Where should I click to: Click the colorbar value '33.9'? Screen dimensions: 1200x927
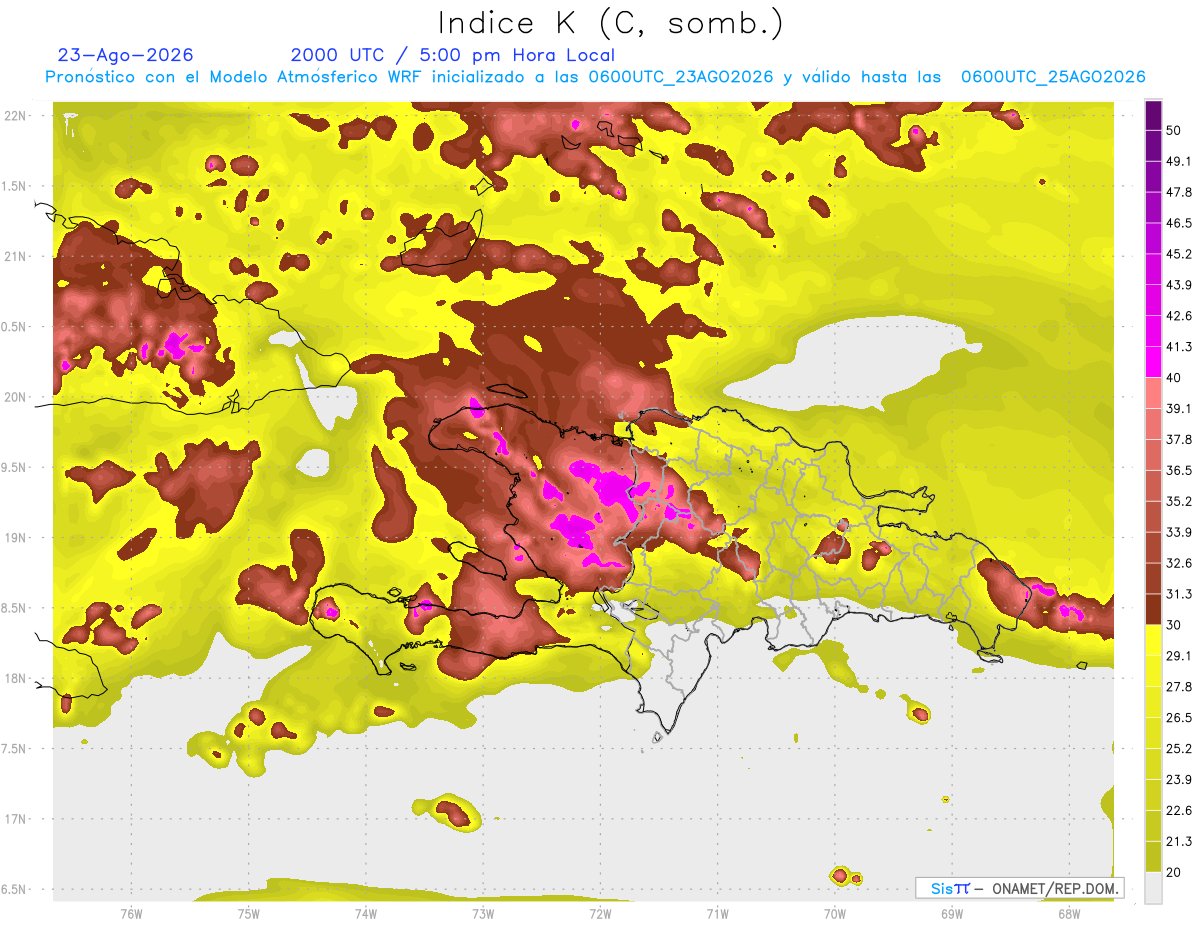1178,532
